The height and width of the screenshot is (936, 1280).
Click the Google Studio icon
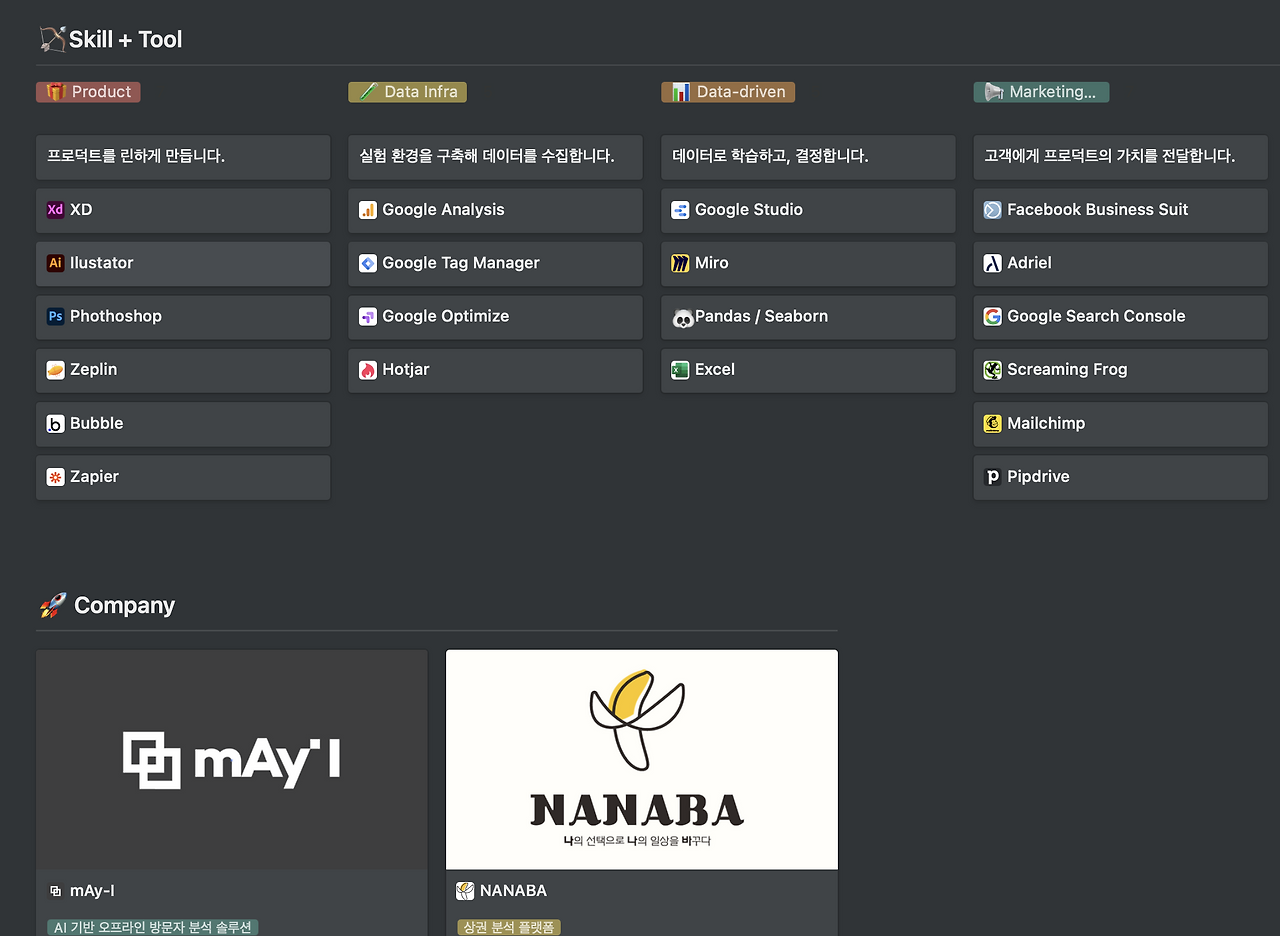(x=680, y=210)
